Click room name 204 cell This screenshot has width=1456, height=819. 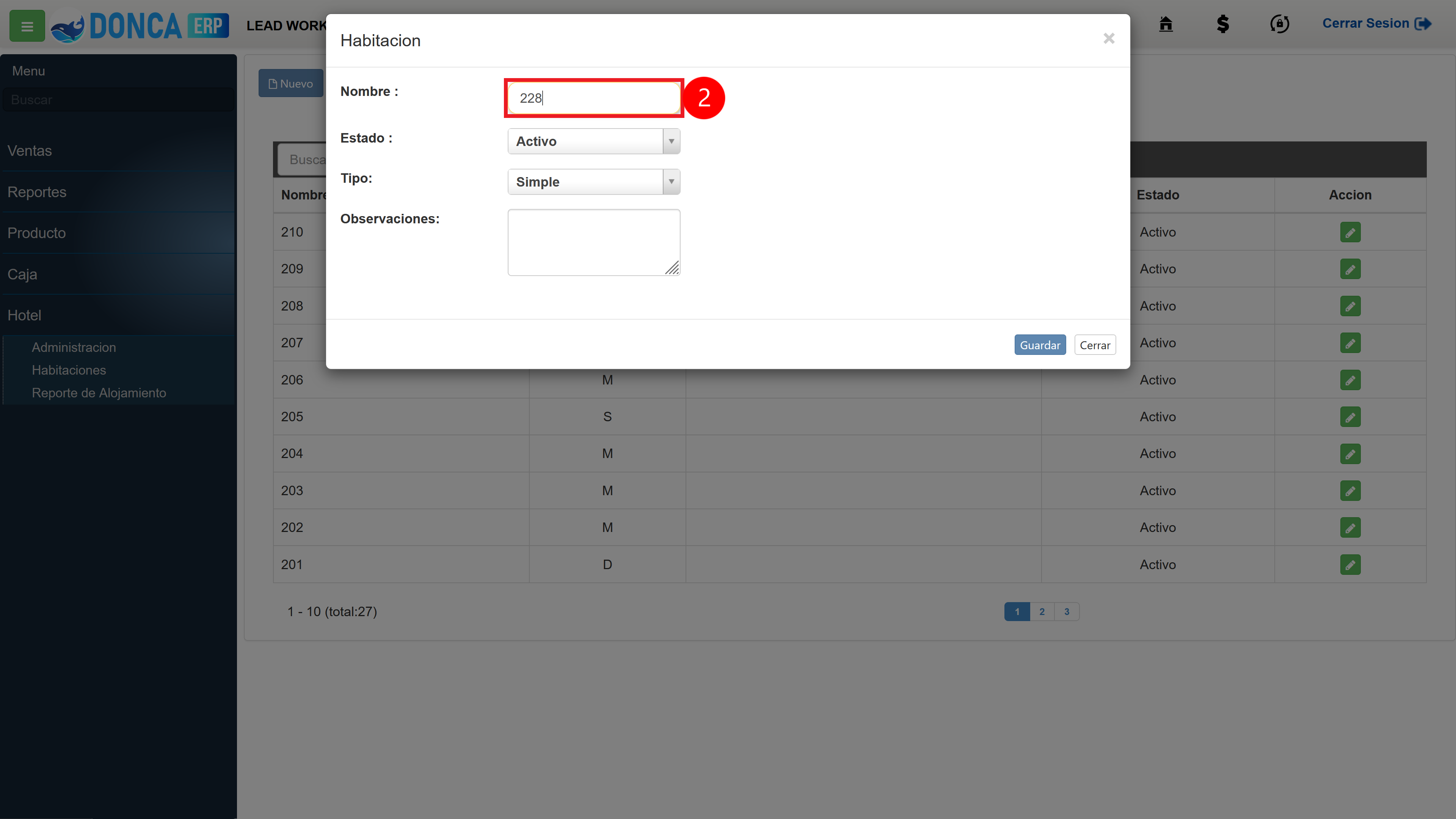click(401, 453)
